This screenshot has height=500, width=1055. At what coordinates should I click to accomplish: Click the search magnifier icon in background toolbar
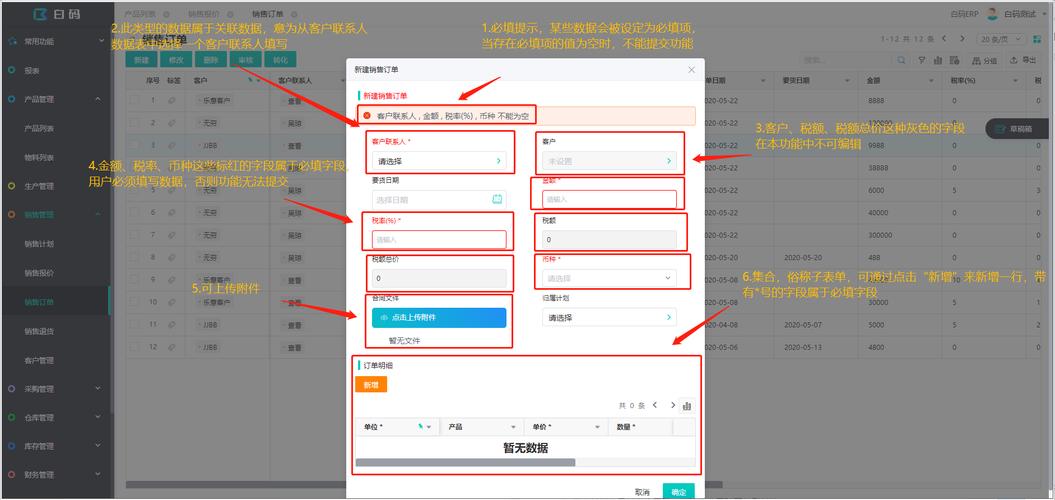[902, 61]
